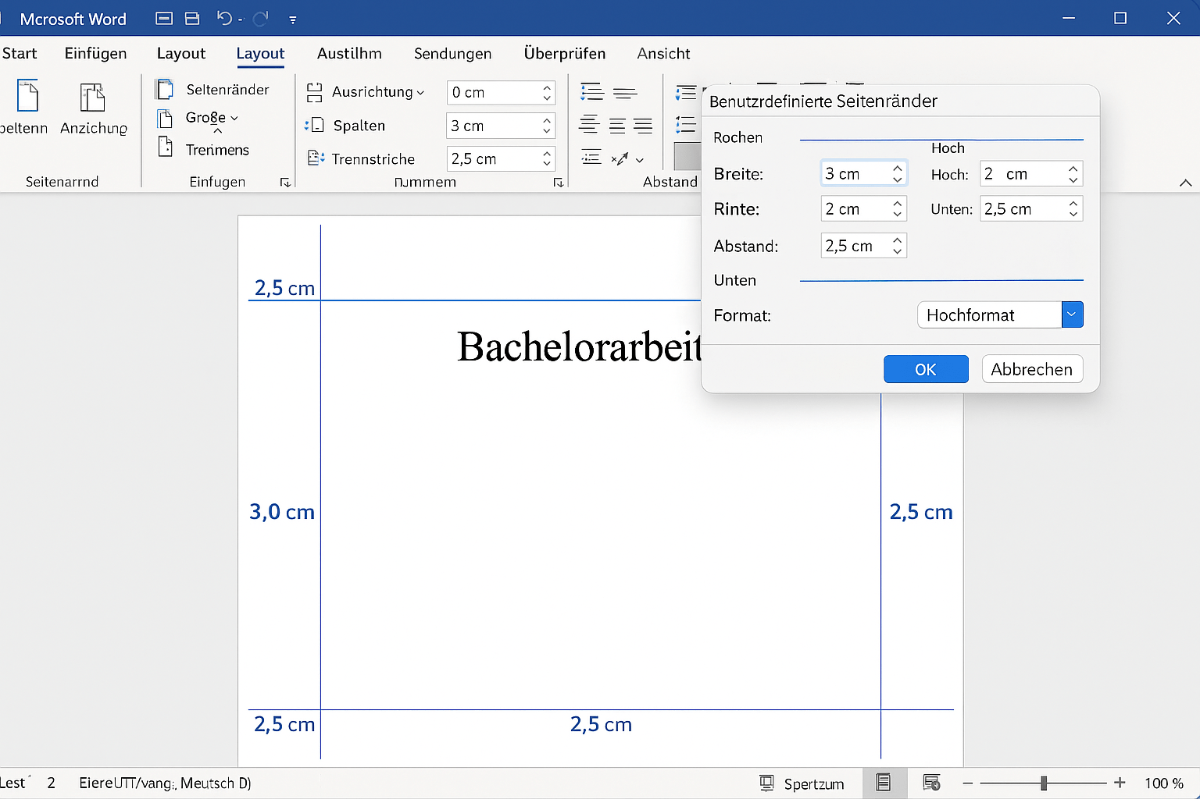Open the Einfügen tab
Image resolution: width=1200 pixels, height=799 pixels.
click(96, 54)
